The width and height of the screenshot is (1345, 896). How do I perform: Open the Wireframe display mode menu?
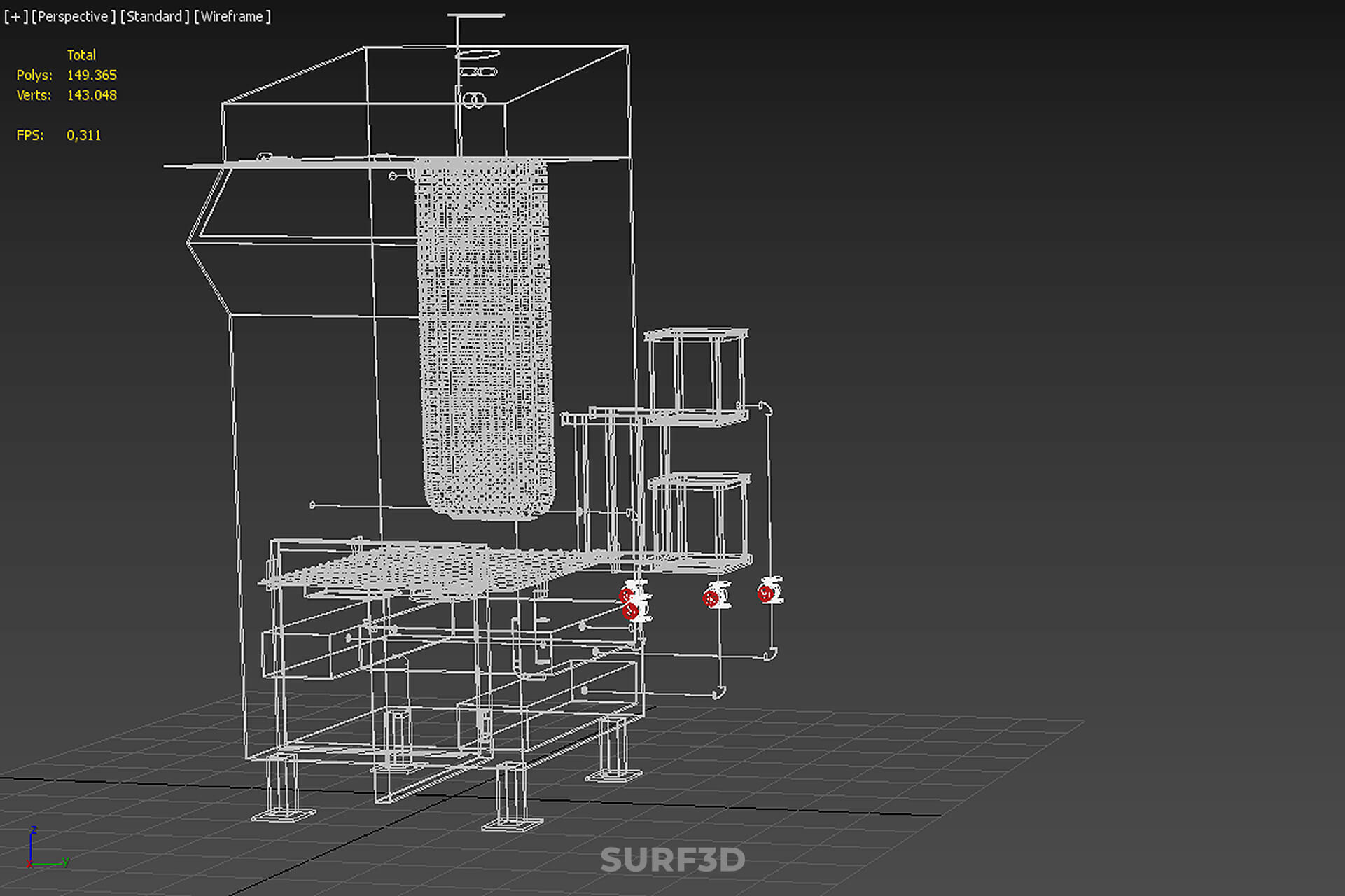[232, 16]
